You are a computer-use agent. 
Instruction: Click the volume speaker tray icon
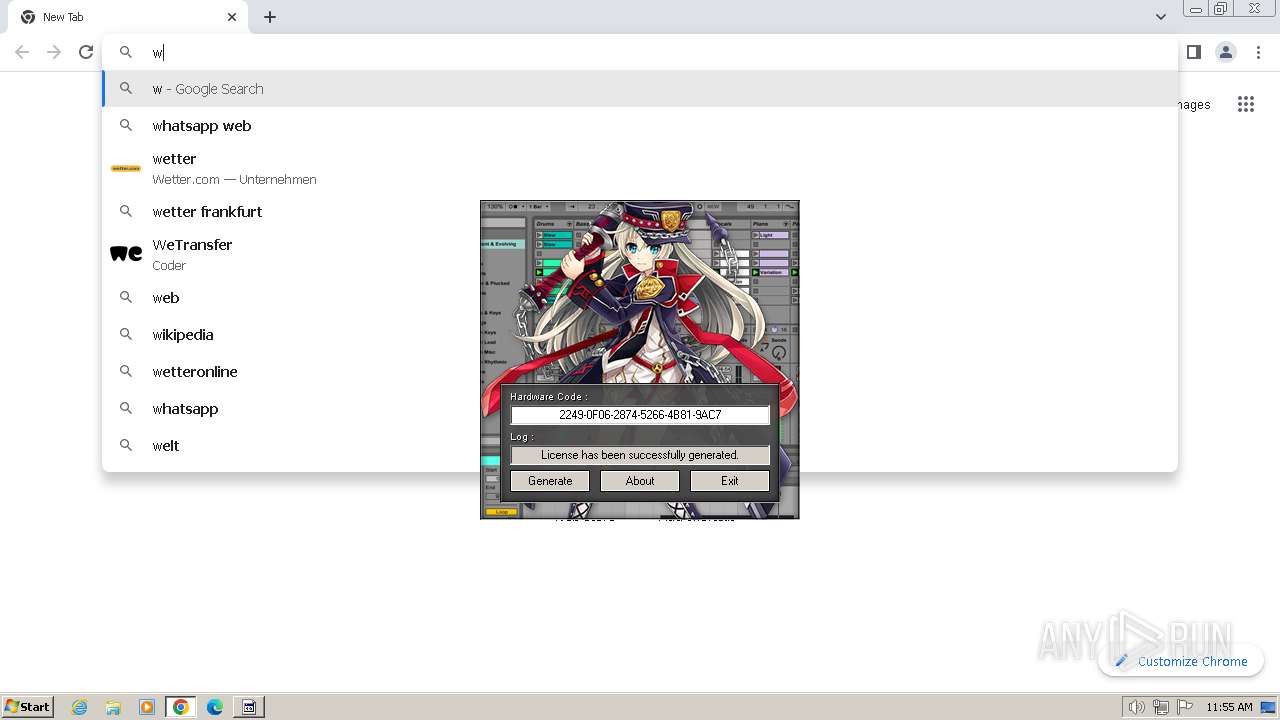tap(1136, 707)
